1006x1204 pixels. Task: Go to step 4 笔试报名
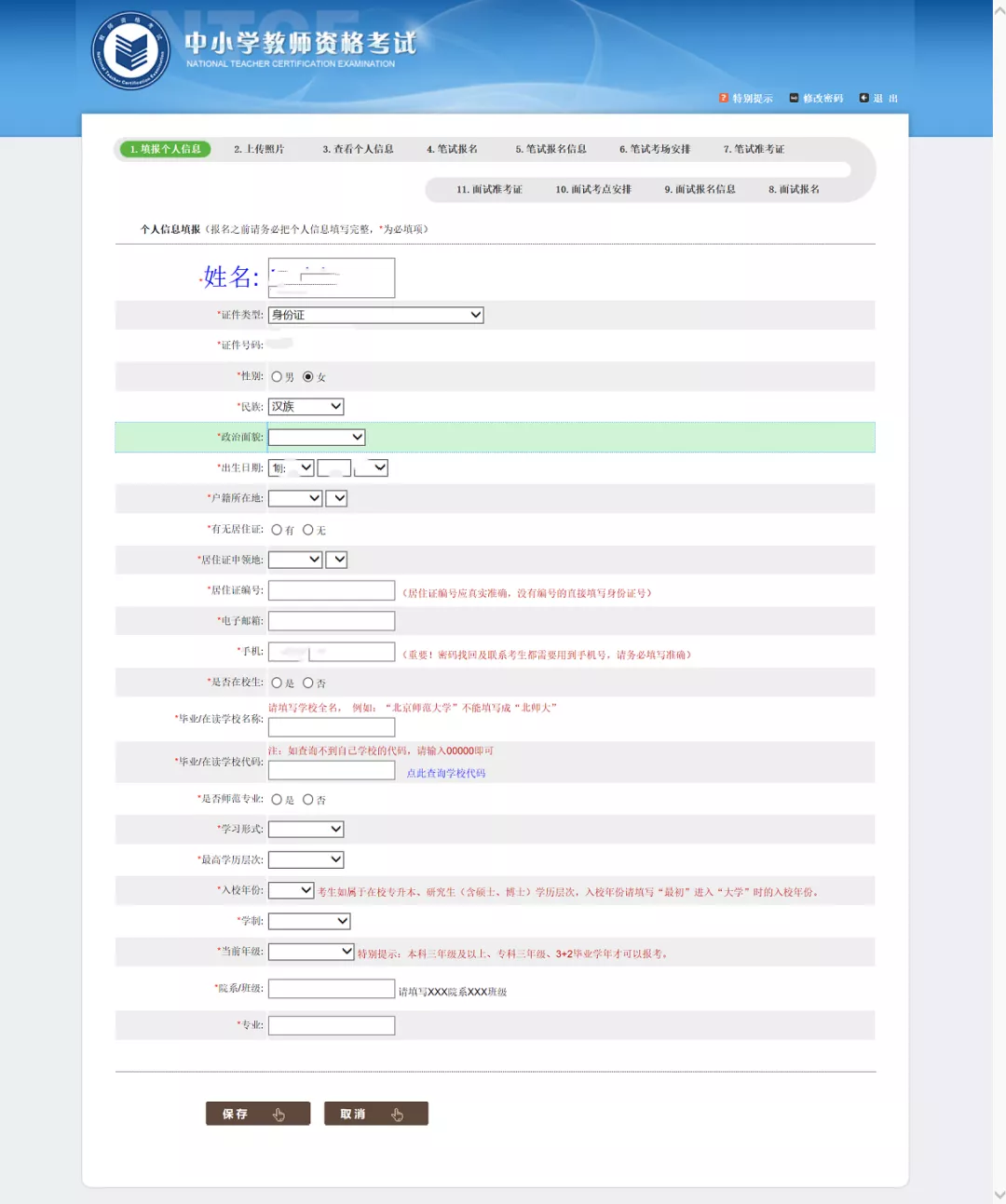pos(453,149)
